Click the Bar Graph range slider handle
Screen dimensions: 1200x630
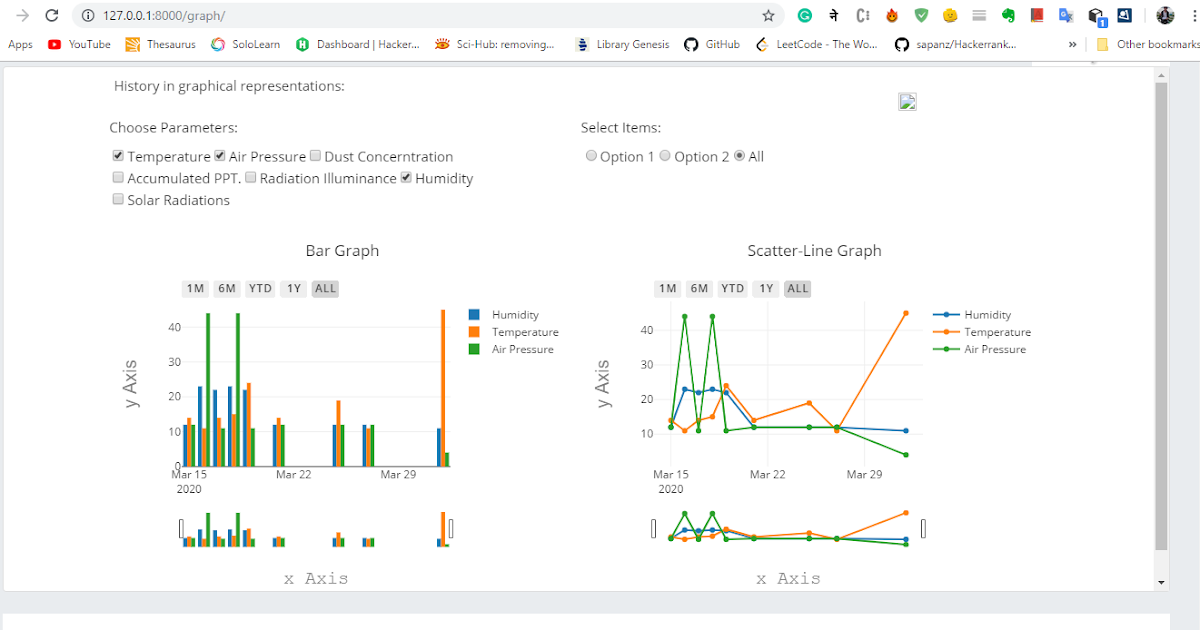coord(181,528)
